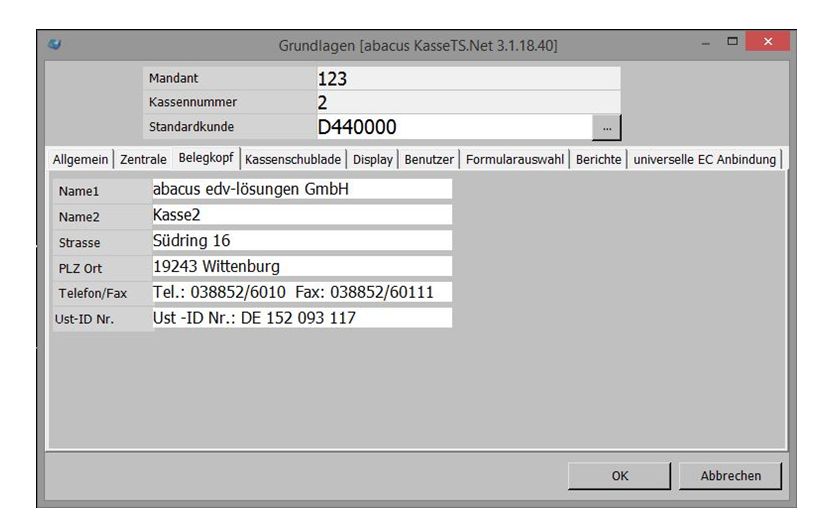Open the Zentrale tab
This screenshot has height=529, width=827.
pos(144,159)
